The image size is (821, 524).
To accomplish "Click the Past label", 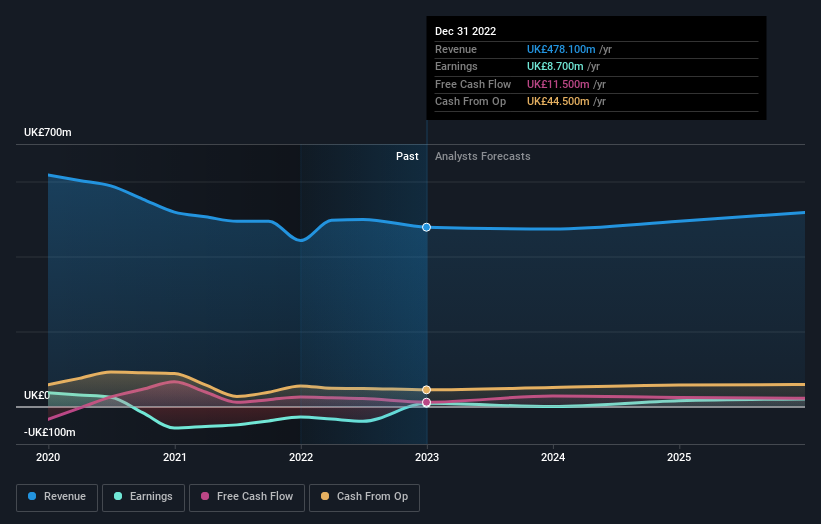I will point(407,157).
